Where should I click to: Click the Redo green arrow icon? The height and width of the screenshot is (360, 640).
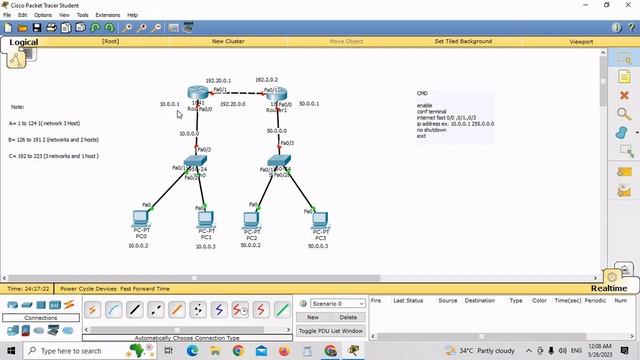pyautogui.click(x=109, y=28)
